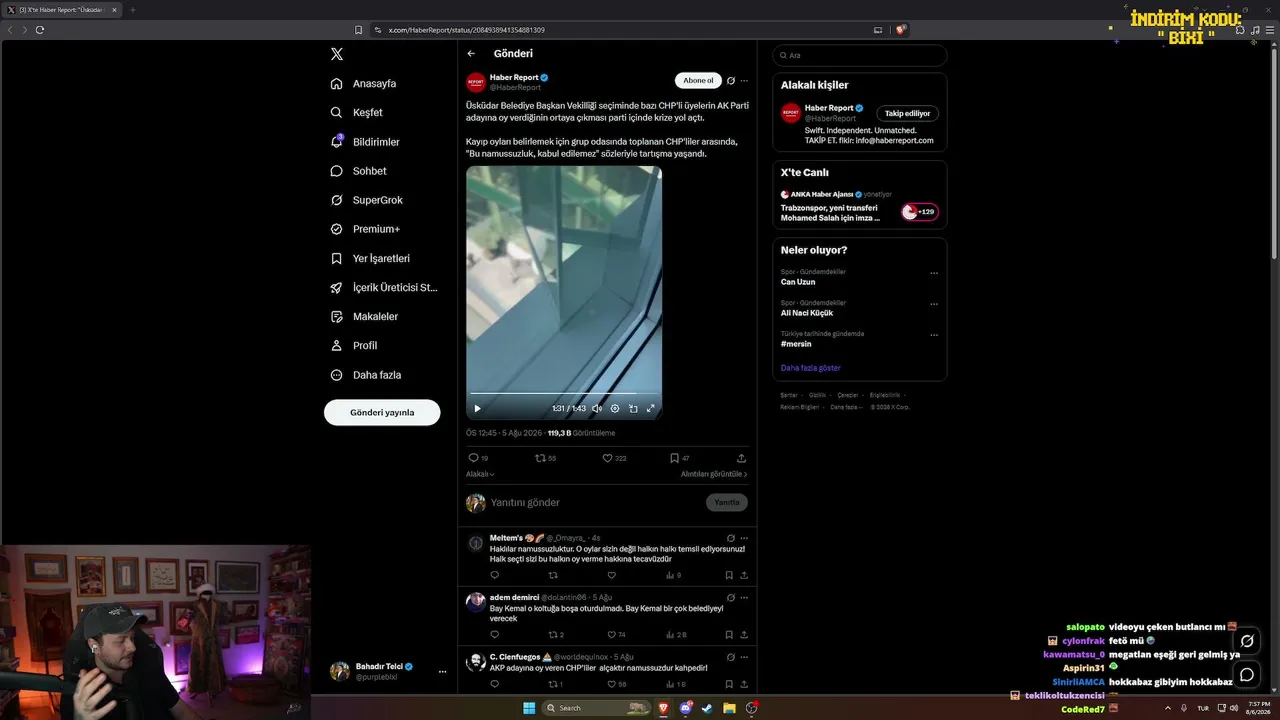
Task: Open Grok icon on C. Cienfuegos's reply
Action: click(731, 656)
